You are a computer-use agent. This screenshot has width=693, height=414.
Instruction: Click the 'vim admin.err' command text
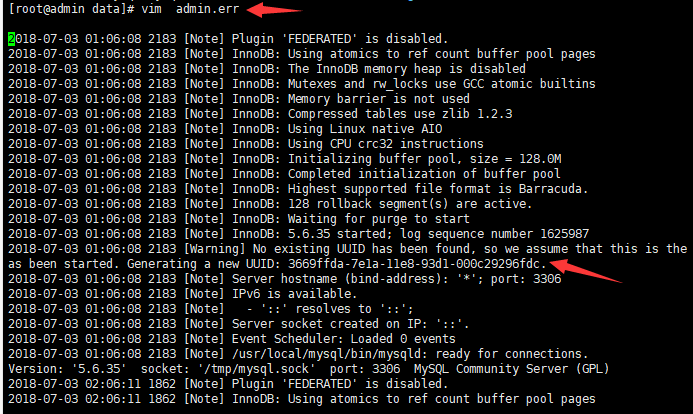[x=190, y=9]
